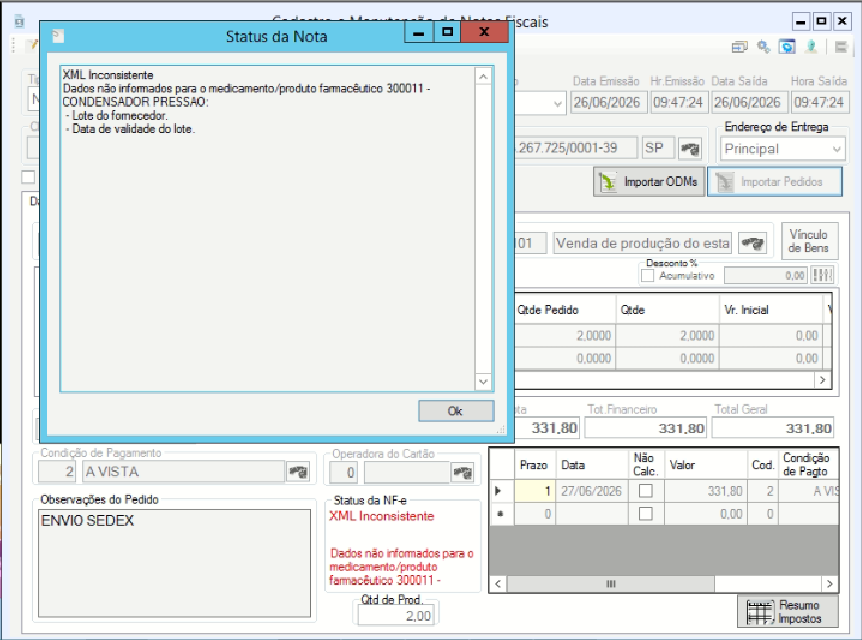
Task: Click the Vínculo de Bens button
Action: tap(809, 241)
